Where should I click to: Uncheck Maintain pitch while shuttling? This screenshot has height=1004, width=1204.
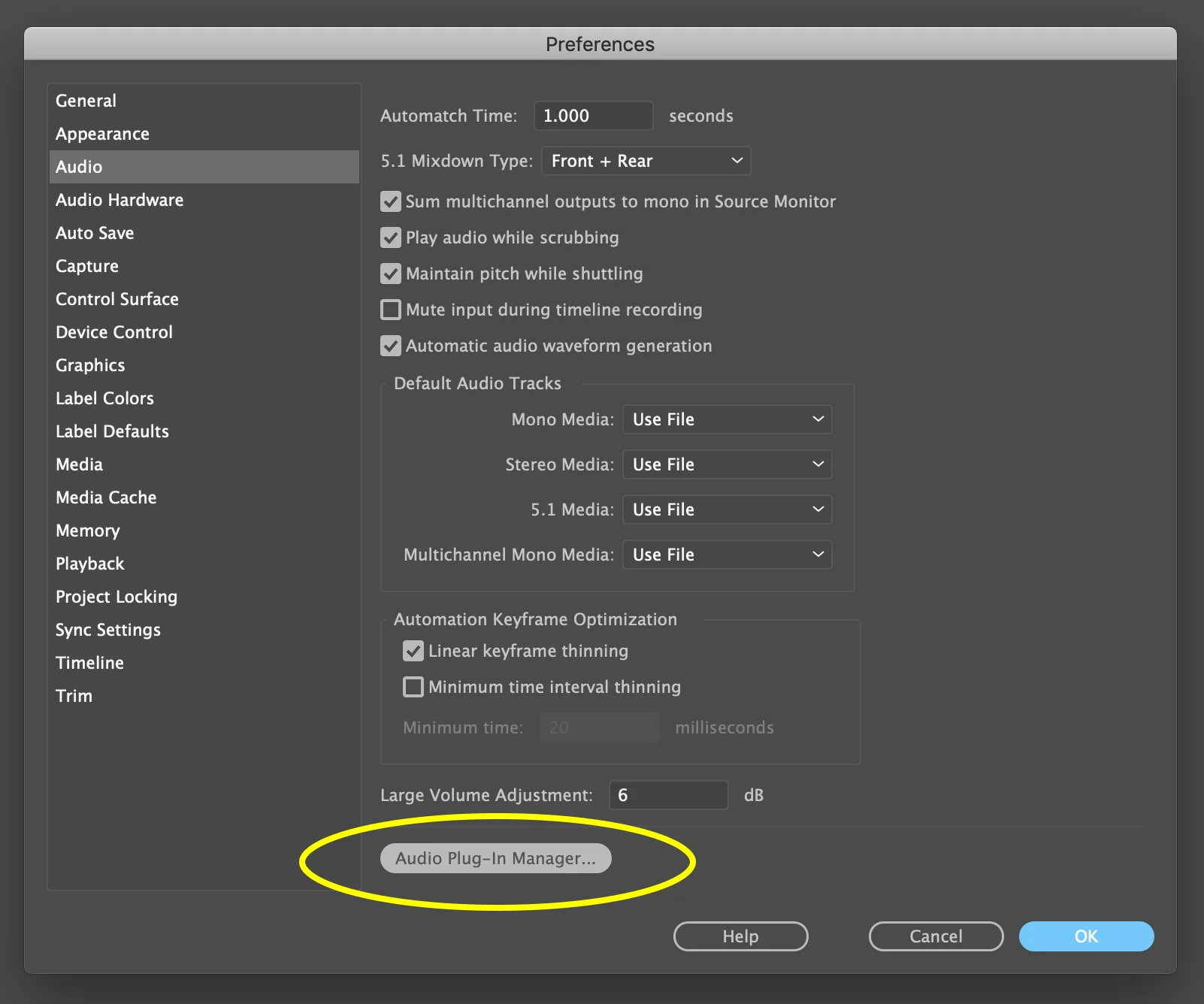[391, 274]
